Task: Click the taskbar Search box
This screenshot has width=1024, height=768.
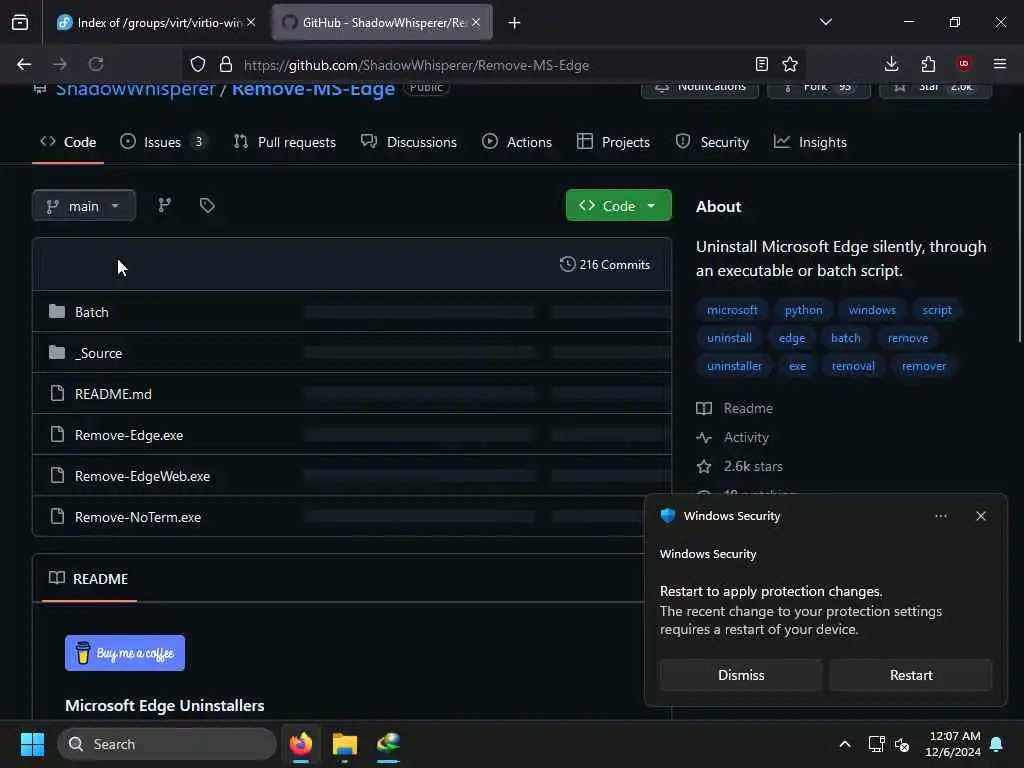Action: [167, 744]
